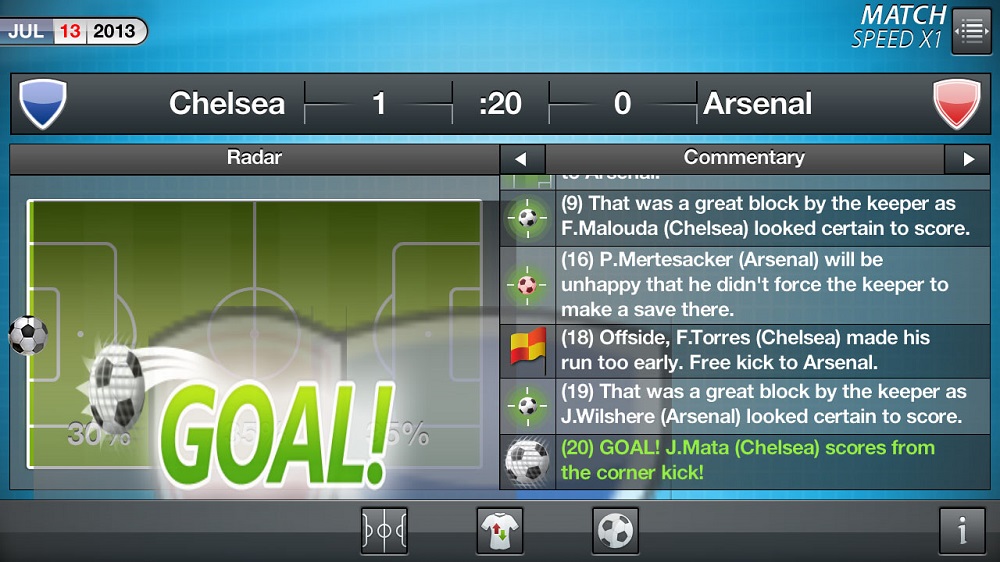The height and width of the screenshot is (562, 1000).
Task: Select the goal ball icon at minute 20
Action: click(527, 462)
